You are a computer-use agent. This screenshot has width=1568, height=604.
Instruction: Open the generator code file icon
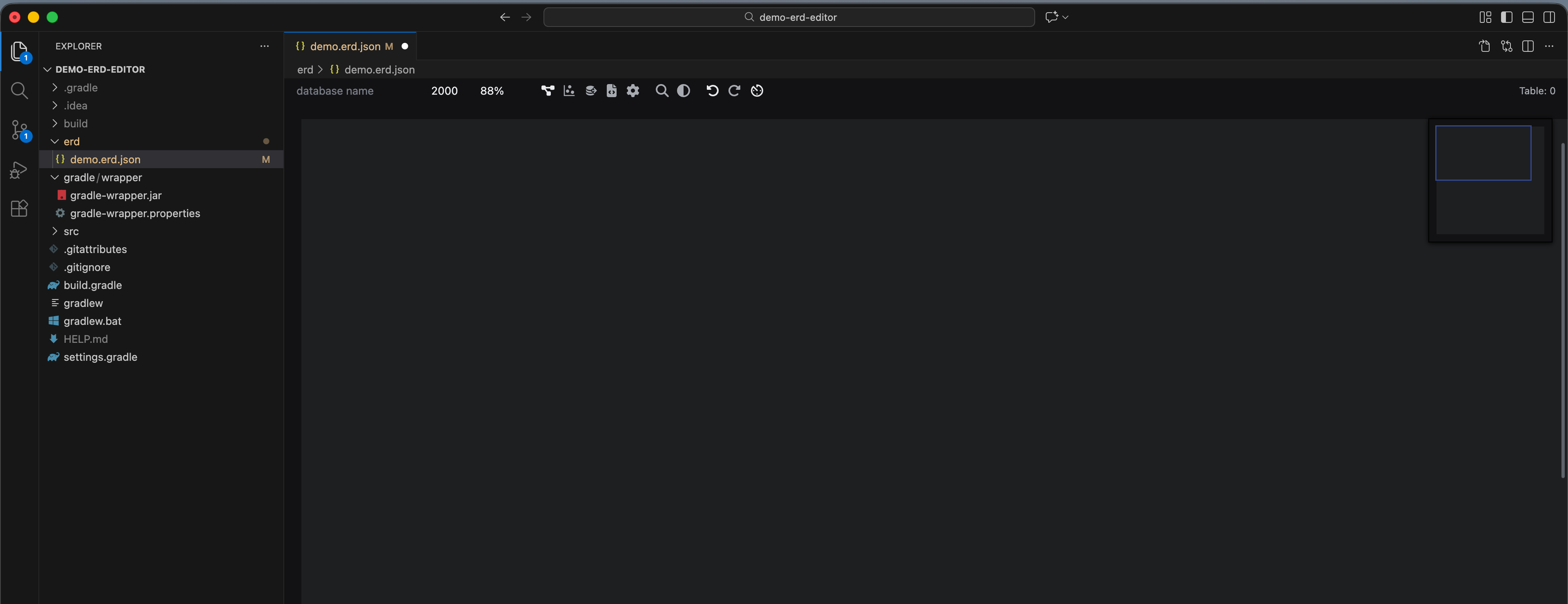click(x=612, y=91)
